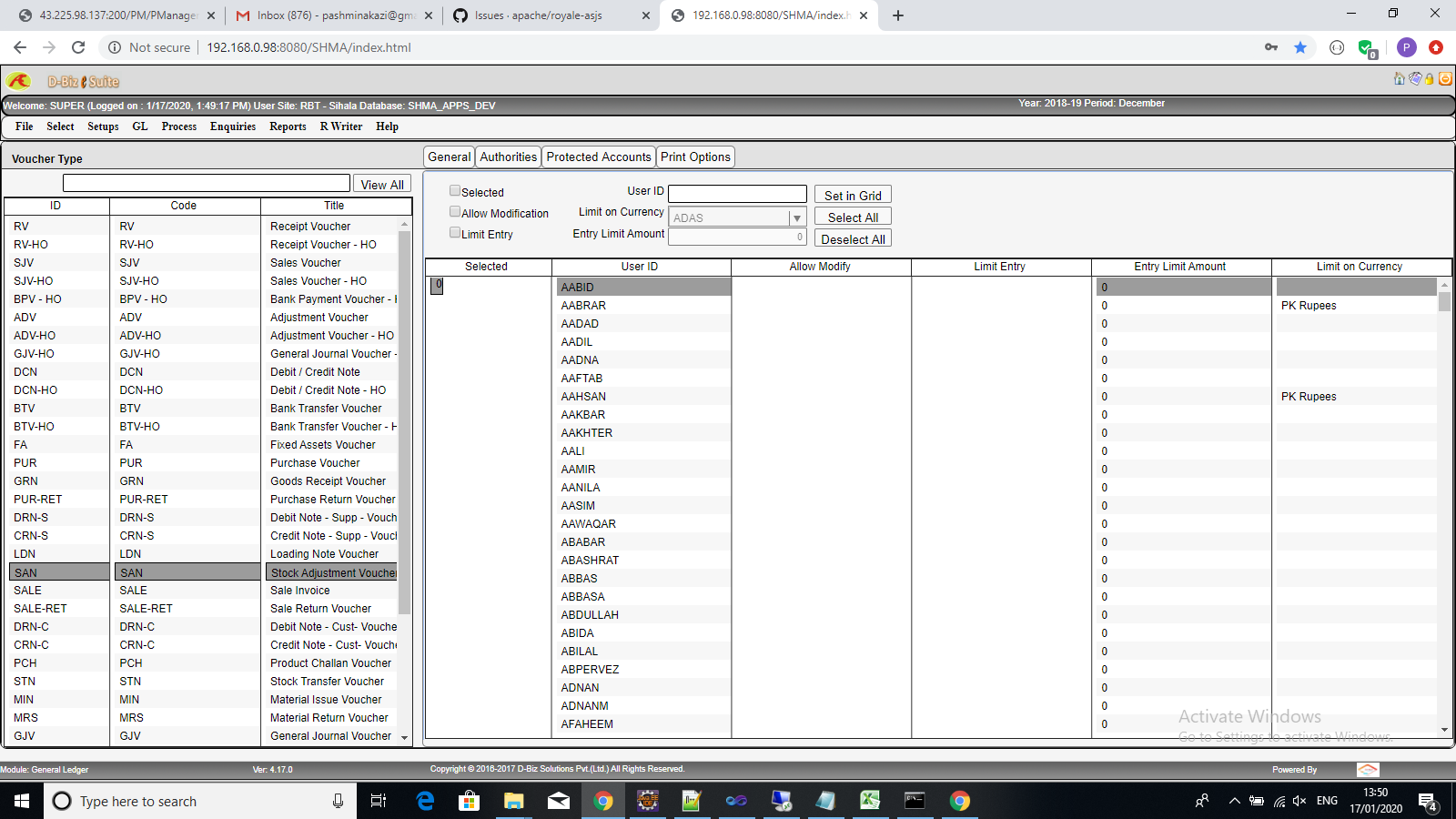Expand the hidden icons chevron in system tray
Screen dimensions: 1456x819
point(1235,802)
